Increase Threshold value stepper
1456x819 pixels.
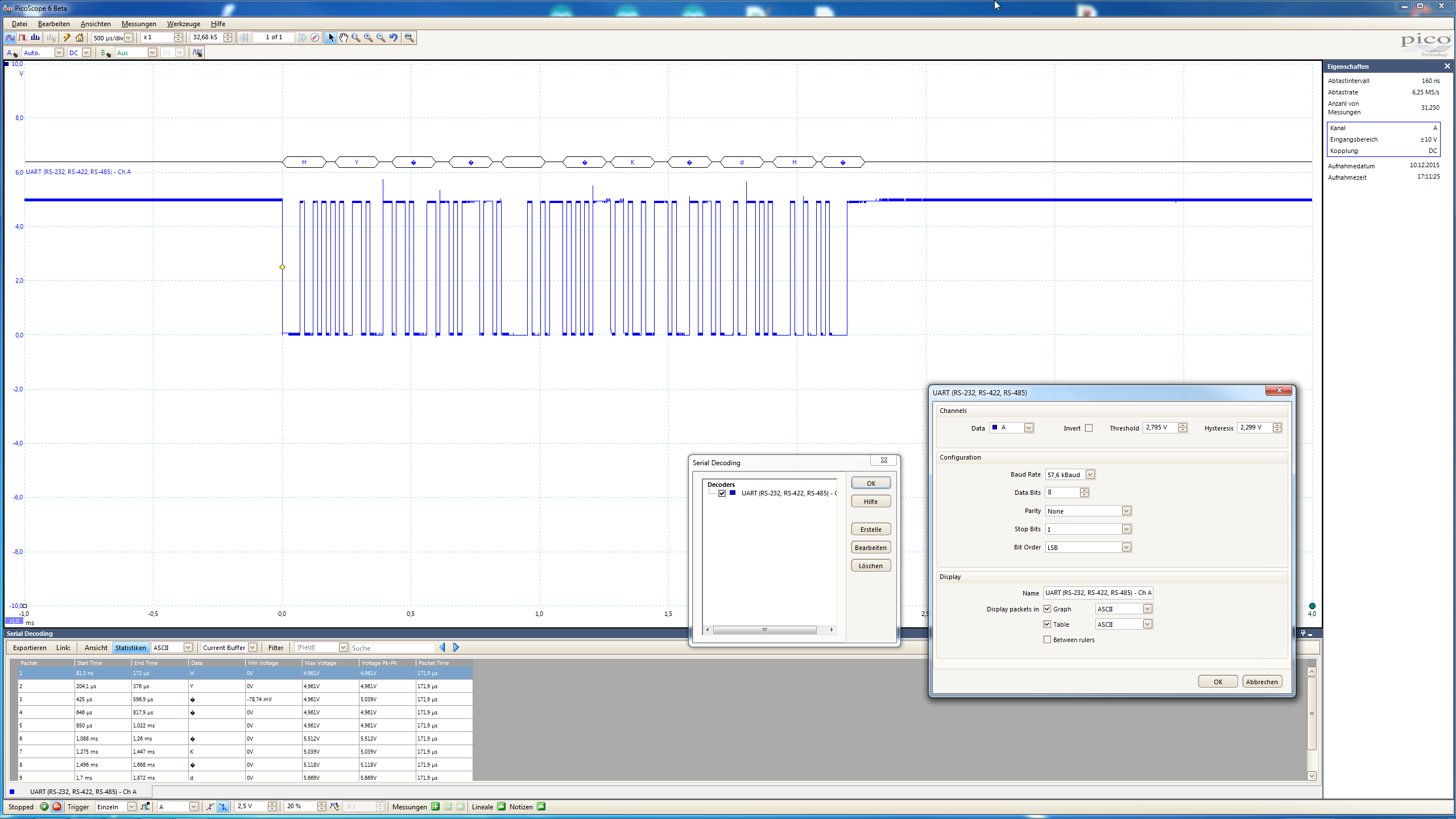point(1183,425)
